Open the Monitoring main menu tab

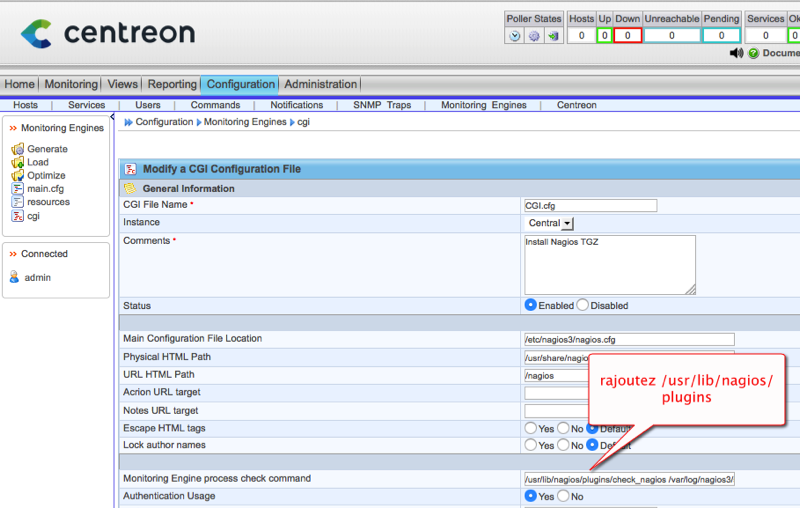pyautogui.click(x=70, y=85)
